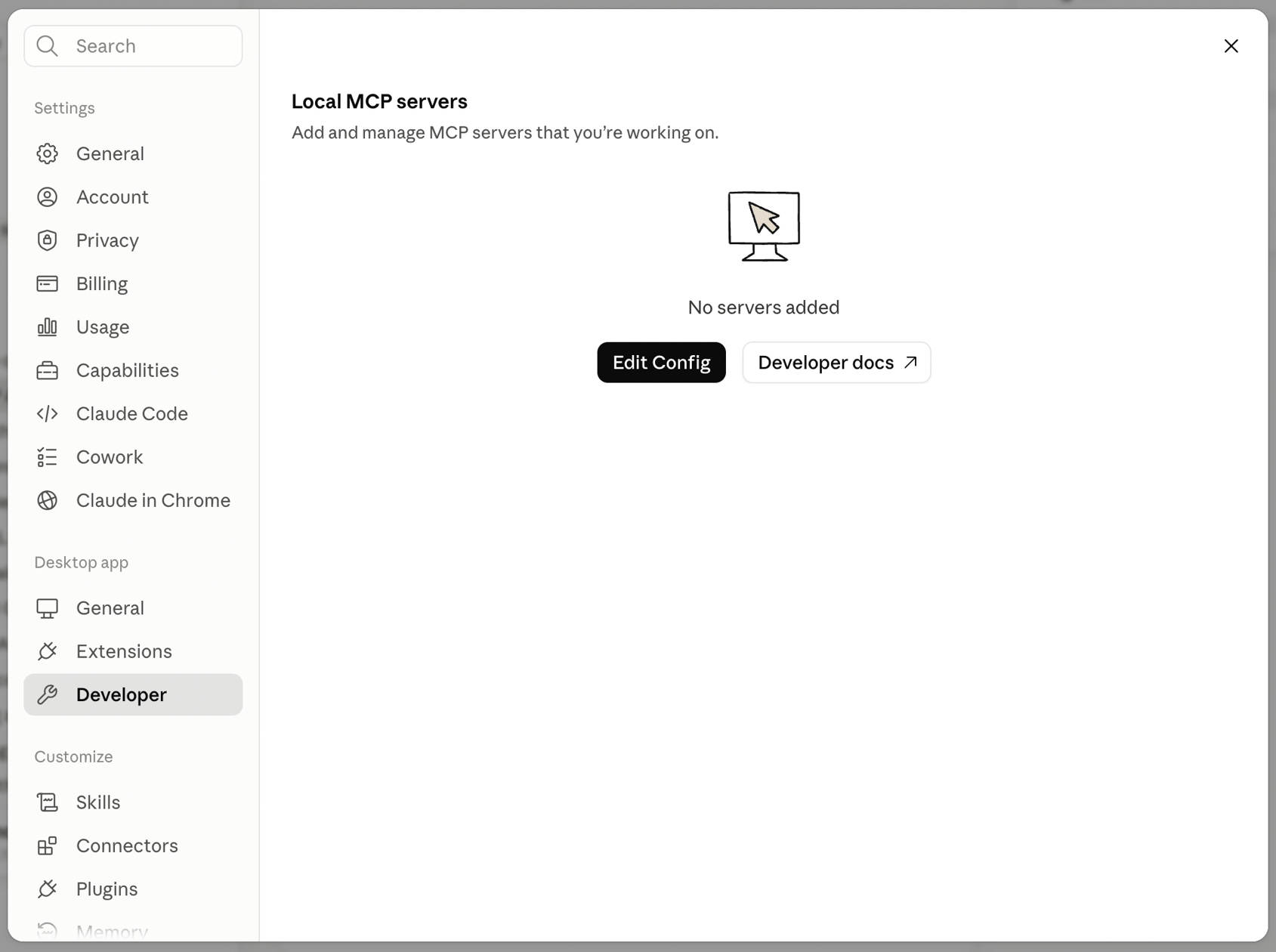Click the Privacy shield icon
The width and height of the screenshot is (1276, 952).
(x=47, y=240)
